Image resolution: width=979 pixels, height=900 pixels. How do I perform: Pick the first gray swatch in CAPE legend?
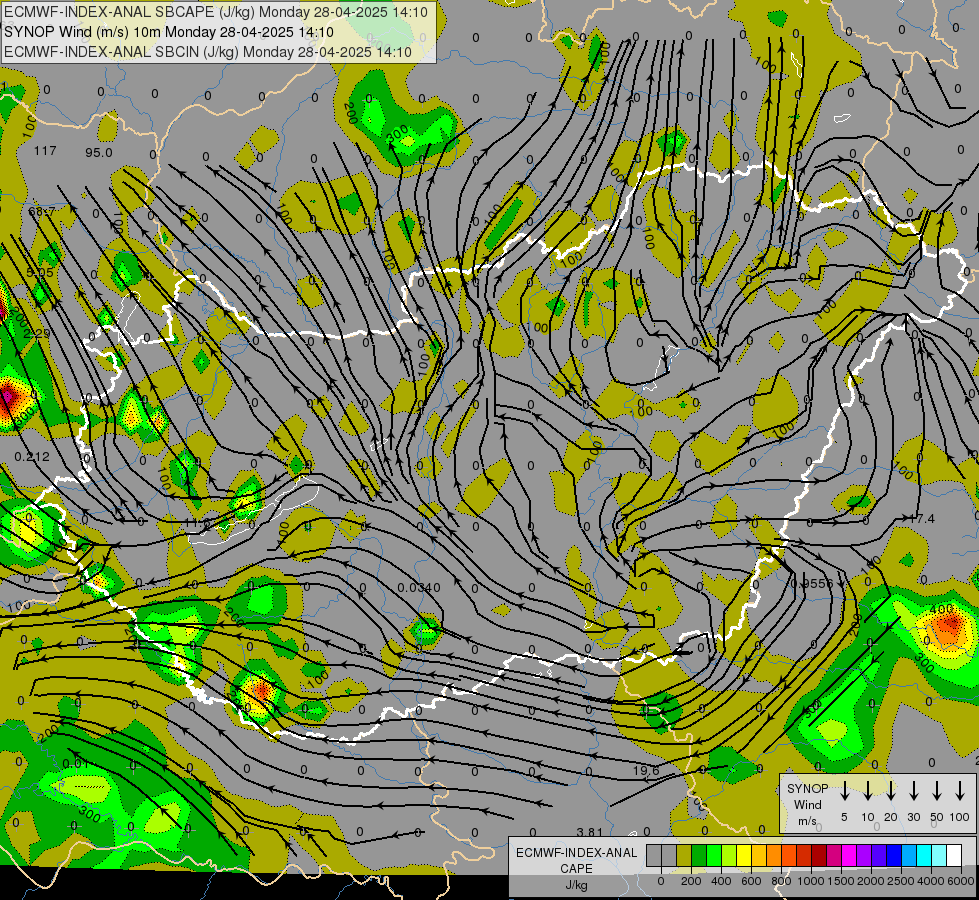[654, 855]
